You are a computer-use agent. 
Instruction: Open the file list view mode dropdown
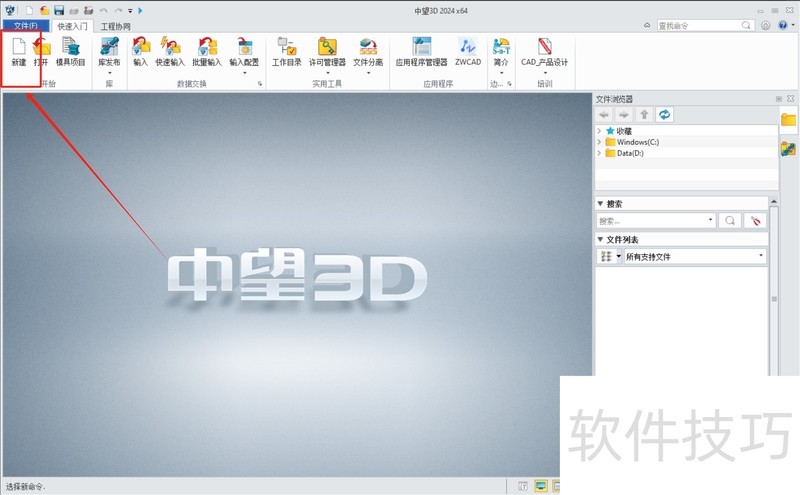click(x=619, y=256)
